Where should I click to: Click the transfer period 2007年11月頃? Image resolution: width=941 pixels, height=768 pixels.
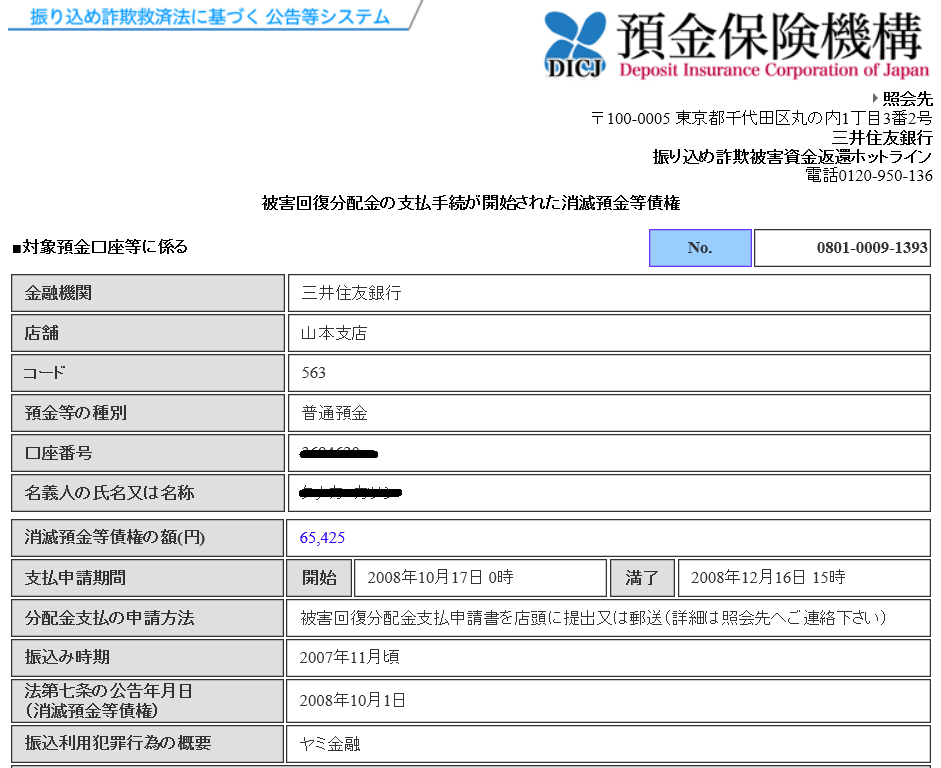pyautogui.click(x=349, y=657)
